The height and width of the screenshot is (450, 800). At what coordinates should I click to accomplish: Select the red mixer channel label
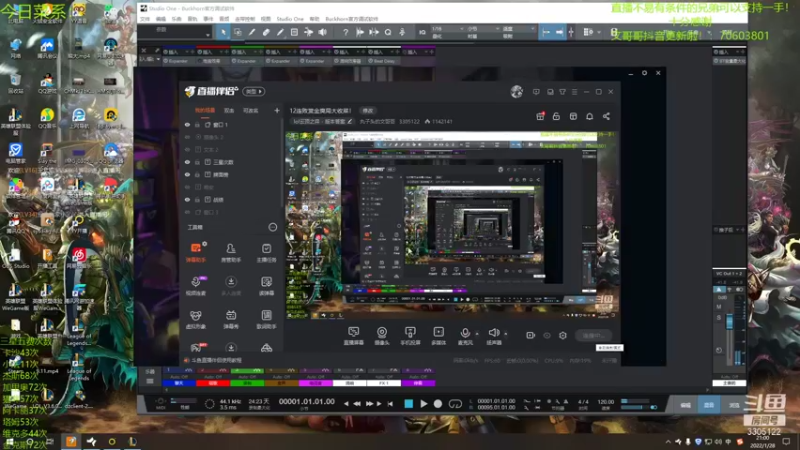[x=213, y=383]
